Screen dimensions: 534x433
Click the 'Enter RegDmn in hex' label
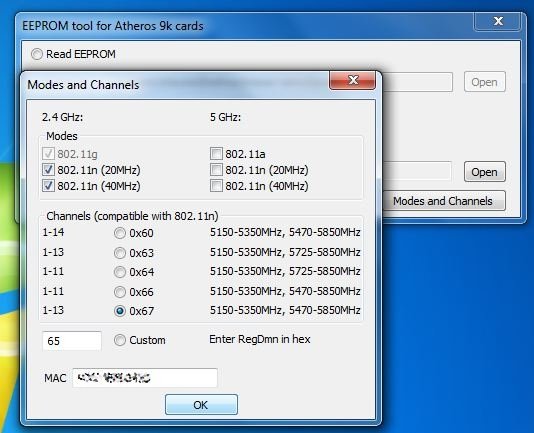[x=260, y=339]
